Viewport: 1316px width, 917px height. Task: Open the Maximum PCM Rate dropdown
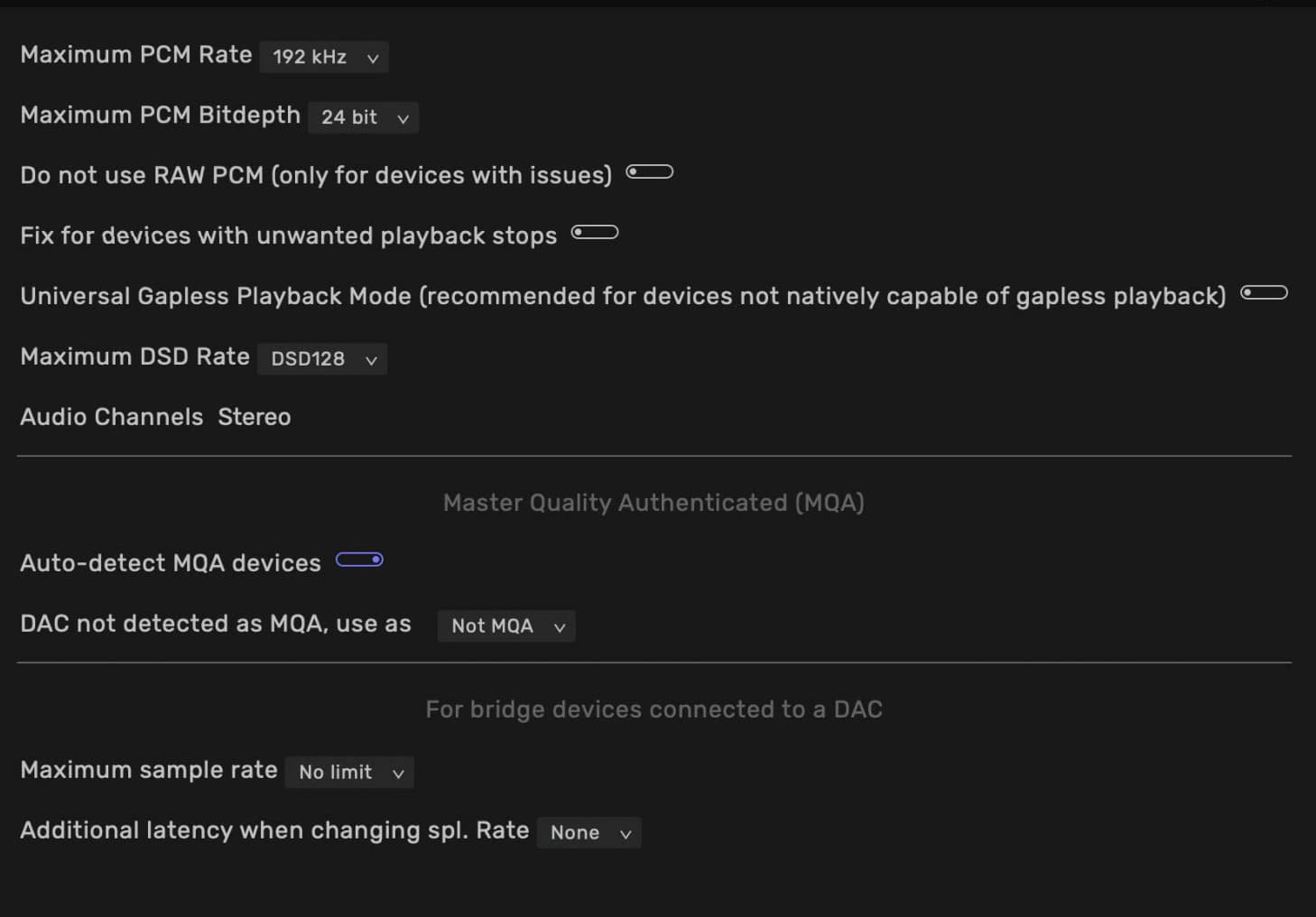click(x=324, y=57)
